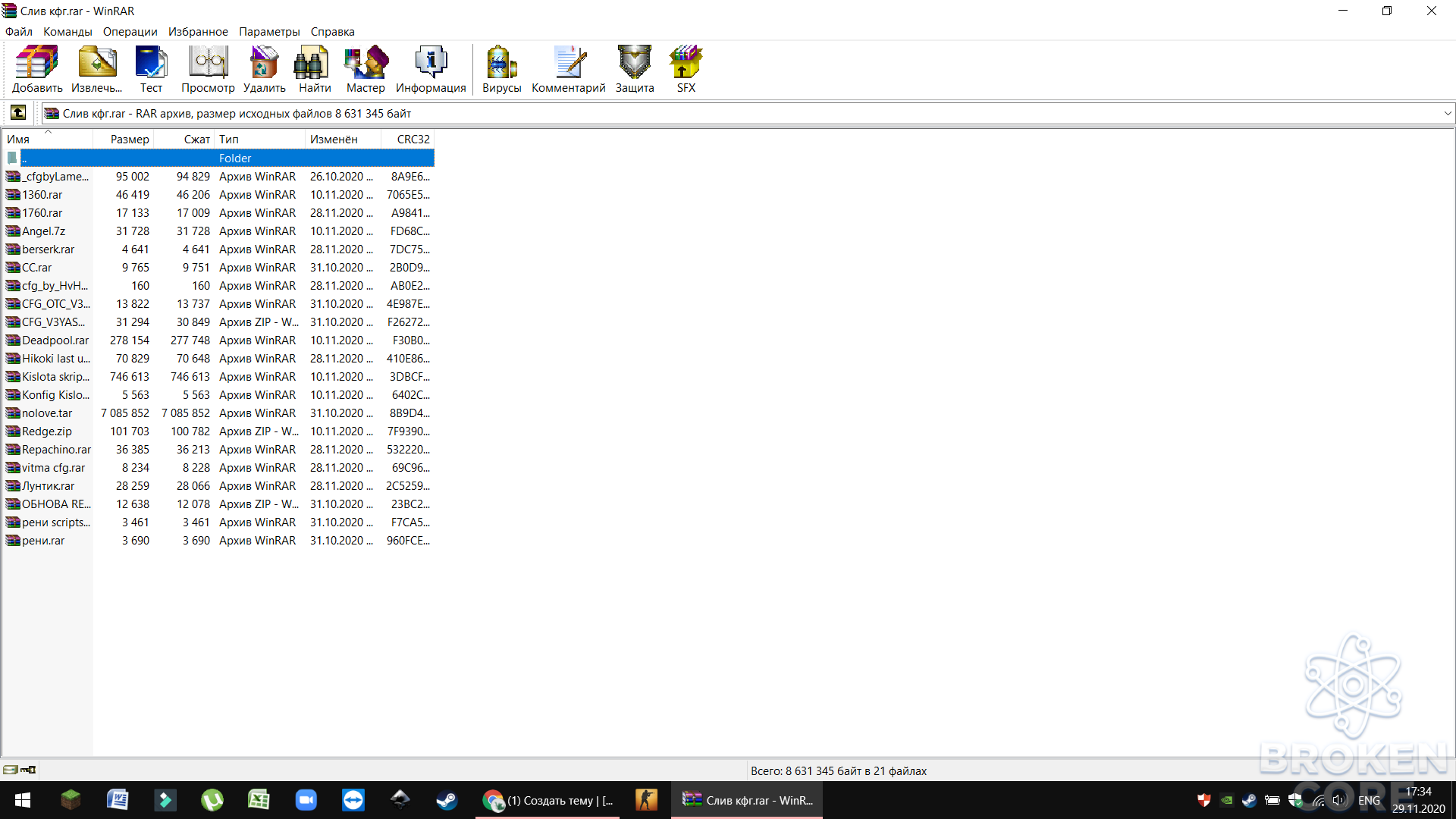Go up one level with the arrow button
1456x819 pixels.
tap(18, 113)
